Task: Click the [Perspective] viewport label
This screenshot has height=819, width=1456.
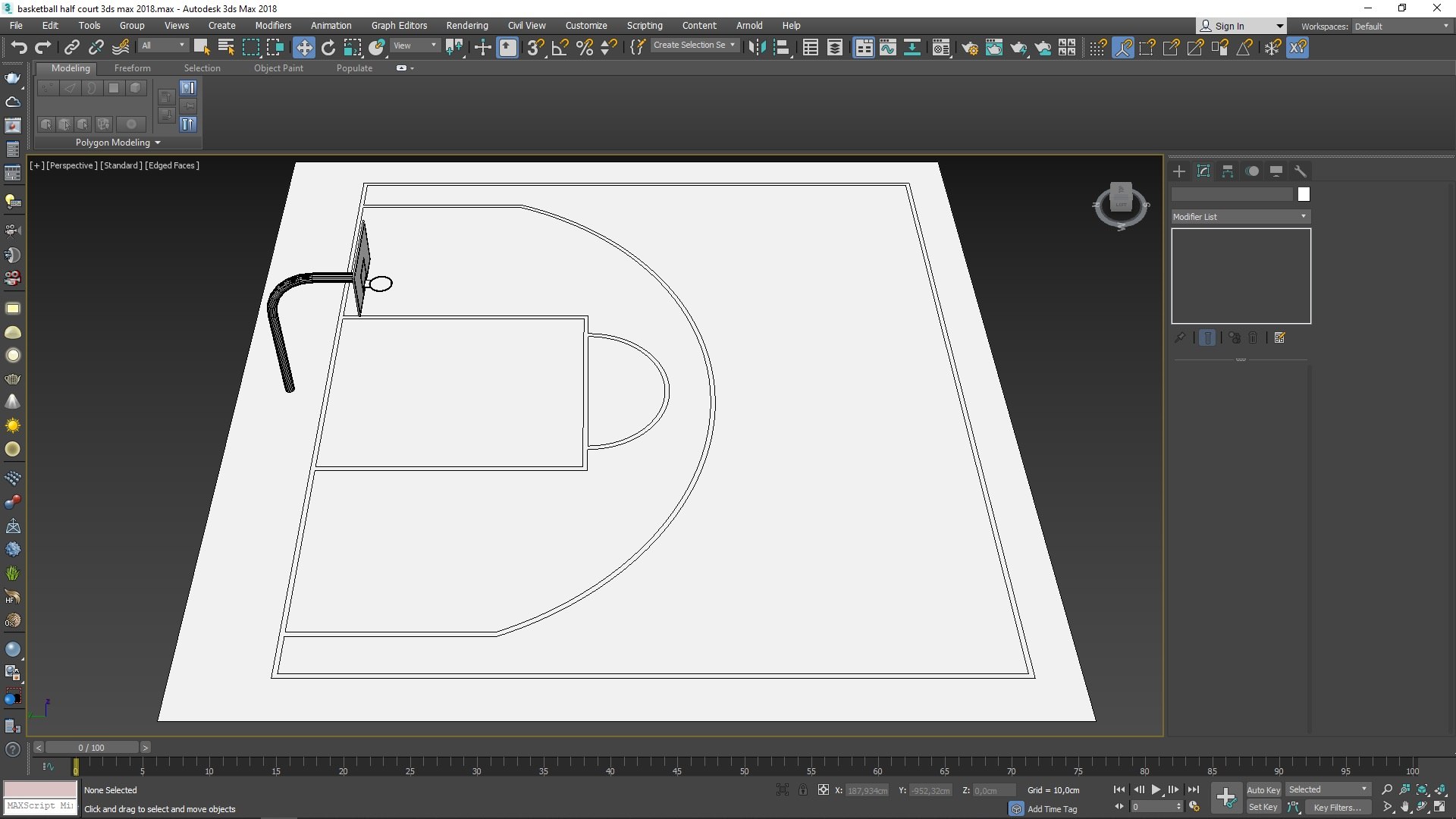Action: 72,165
